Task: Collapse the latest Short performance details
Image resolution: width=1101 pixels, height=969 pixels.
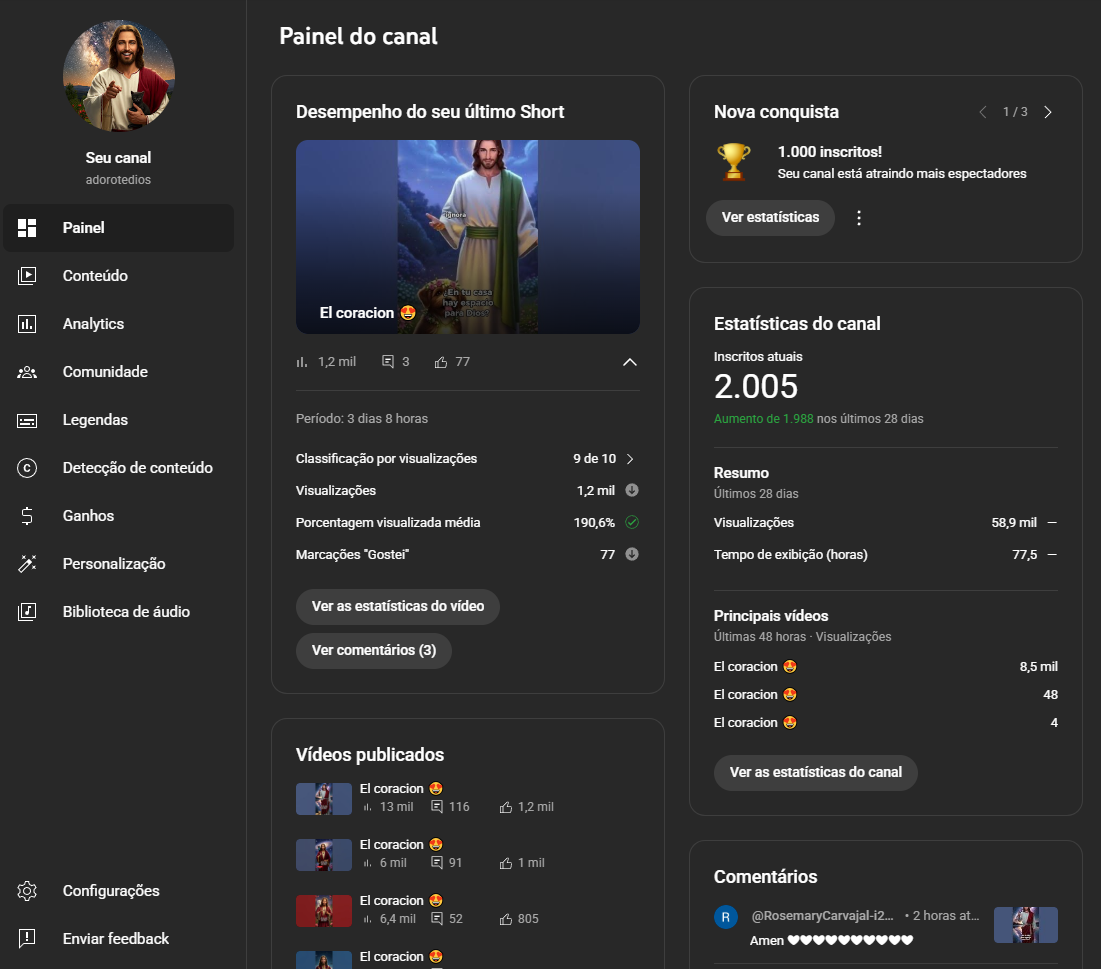Action: 630,362
